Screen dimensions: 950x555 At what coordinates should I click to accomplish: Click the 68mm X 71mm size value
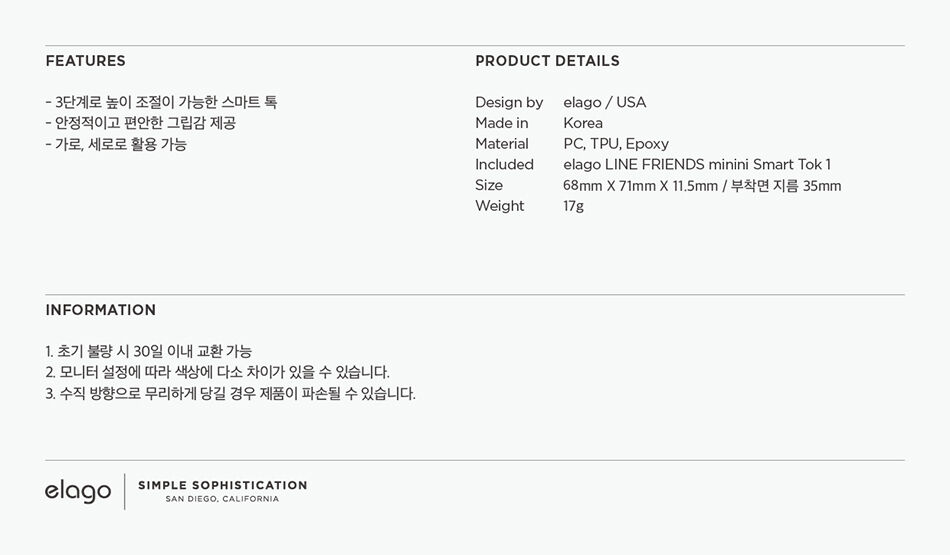tap(702, 185)
